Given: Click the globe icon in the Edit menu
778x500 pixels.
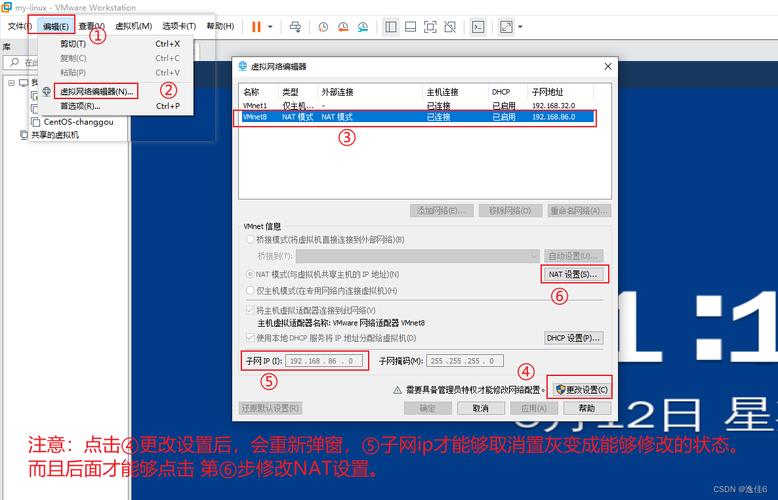Looking at the screenshot, I should pyautogui.click(x=46, y=91).
